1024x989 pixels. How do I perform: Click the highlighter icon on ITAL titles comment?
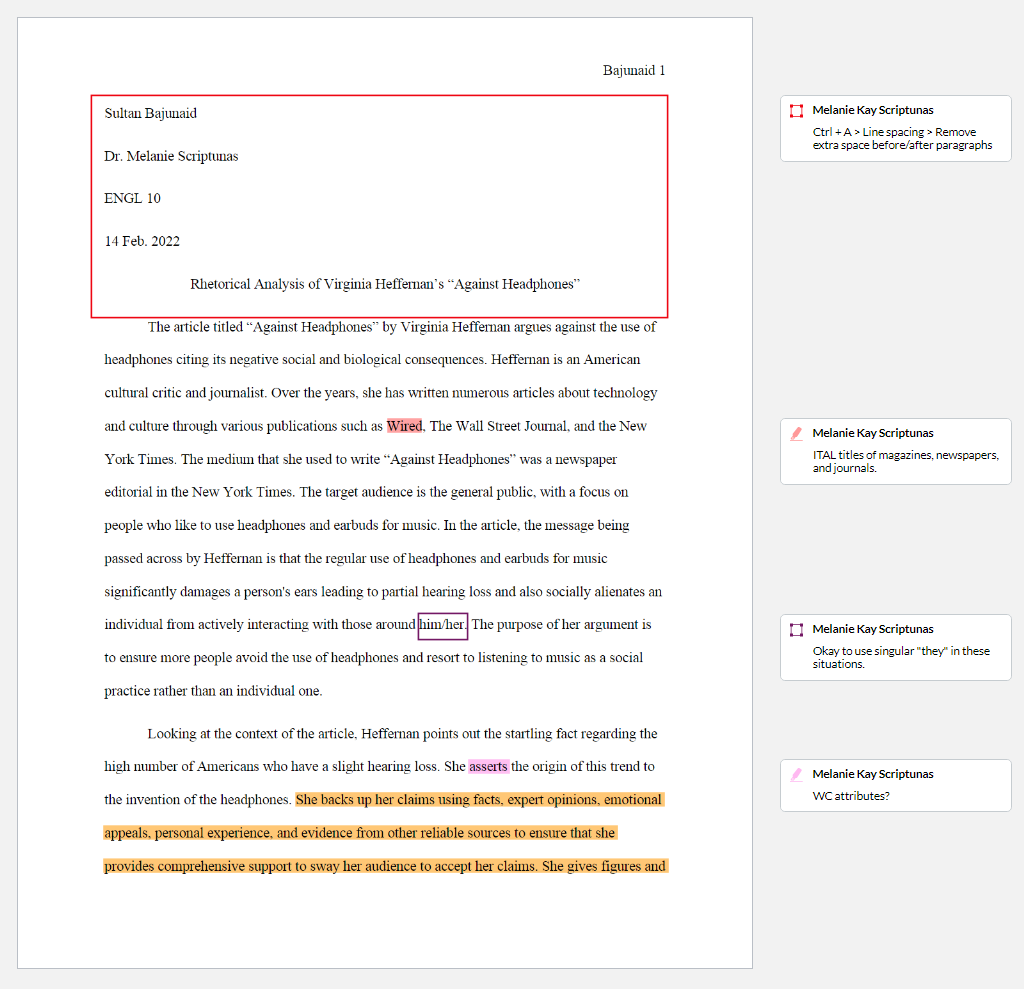point(796,434)
